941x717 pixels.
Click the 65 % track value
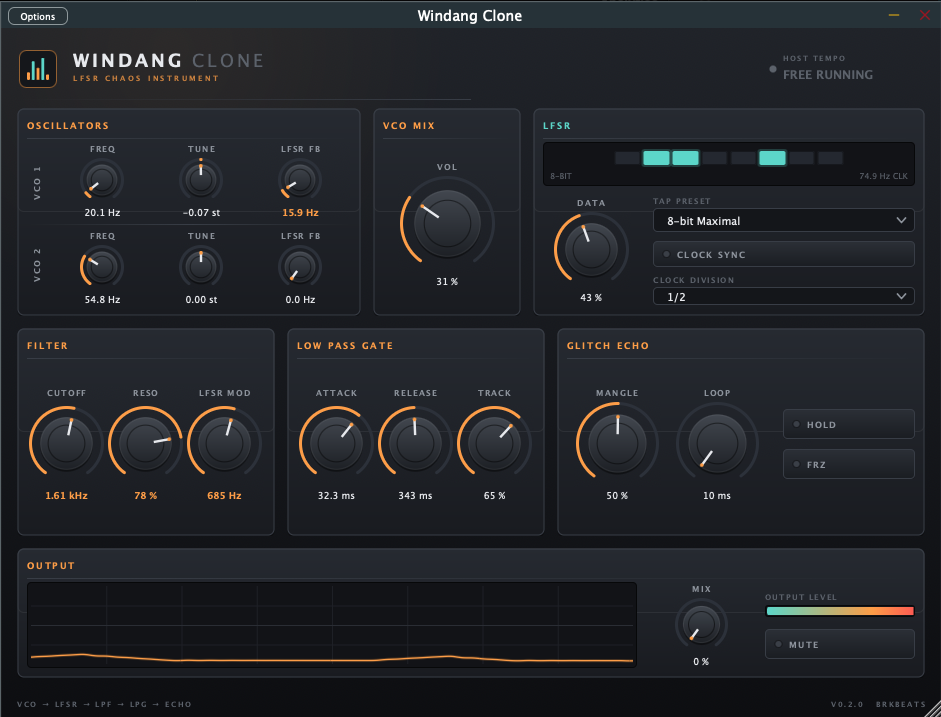pos(495,496)
